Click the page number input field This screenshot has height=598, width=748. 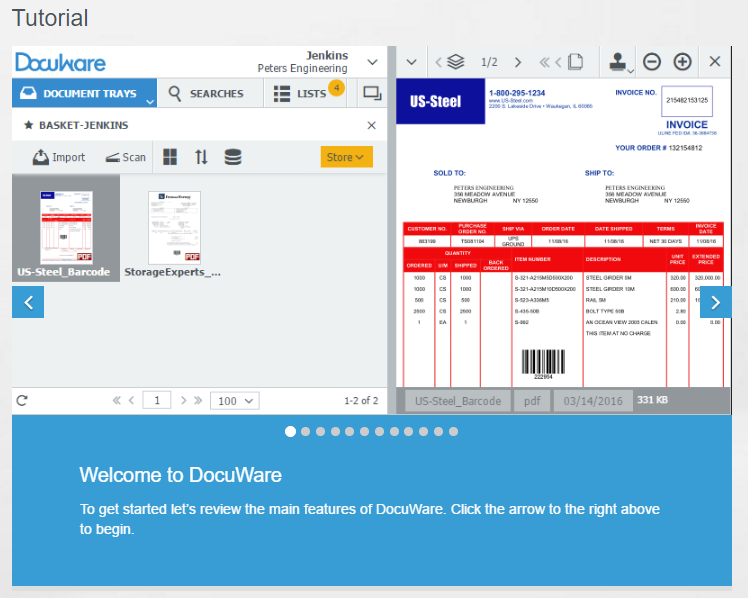point(157,401)
